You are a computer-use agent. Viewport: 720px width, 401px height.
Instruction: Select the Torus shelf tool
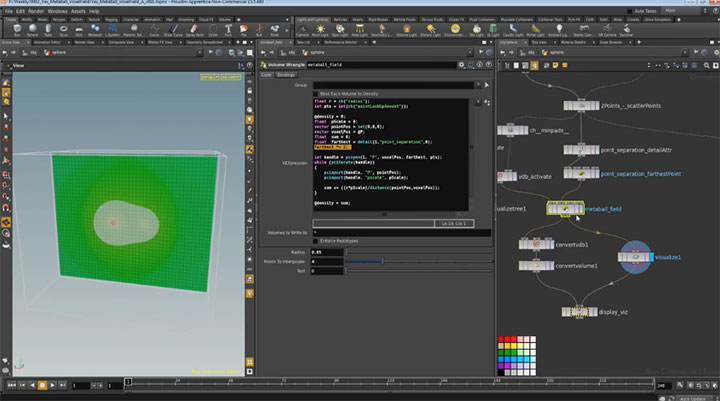63,30
